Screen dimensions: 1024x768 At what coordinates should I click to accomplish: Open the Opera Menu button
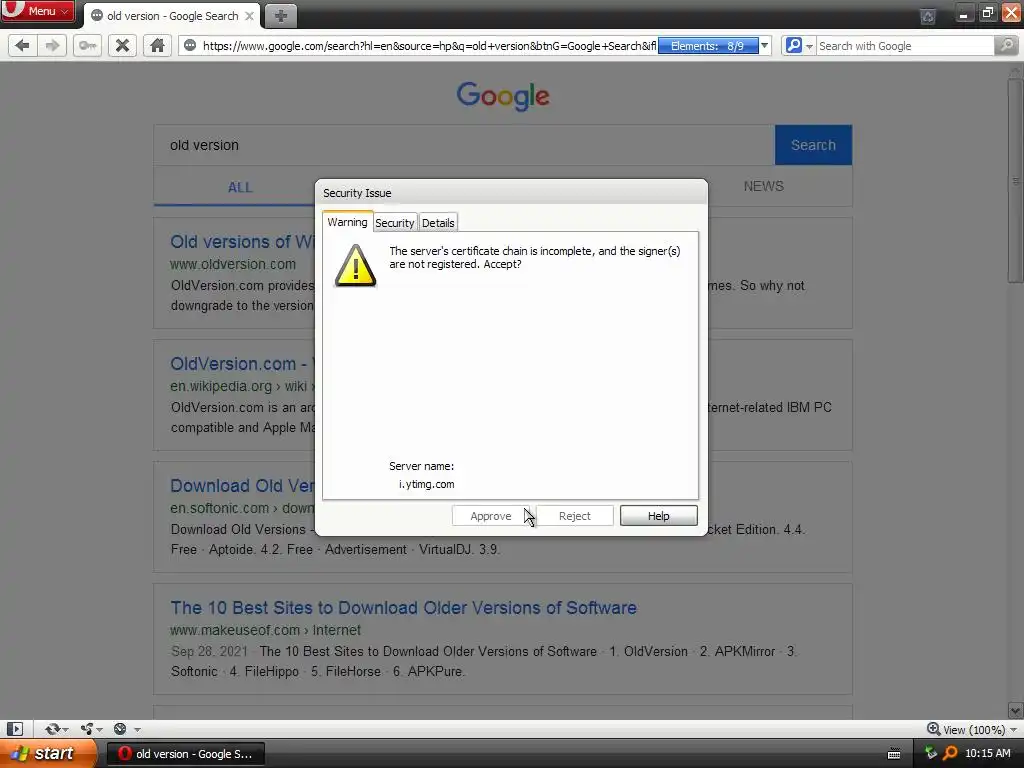[x=37, y=11]
